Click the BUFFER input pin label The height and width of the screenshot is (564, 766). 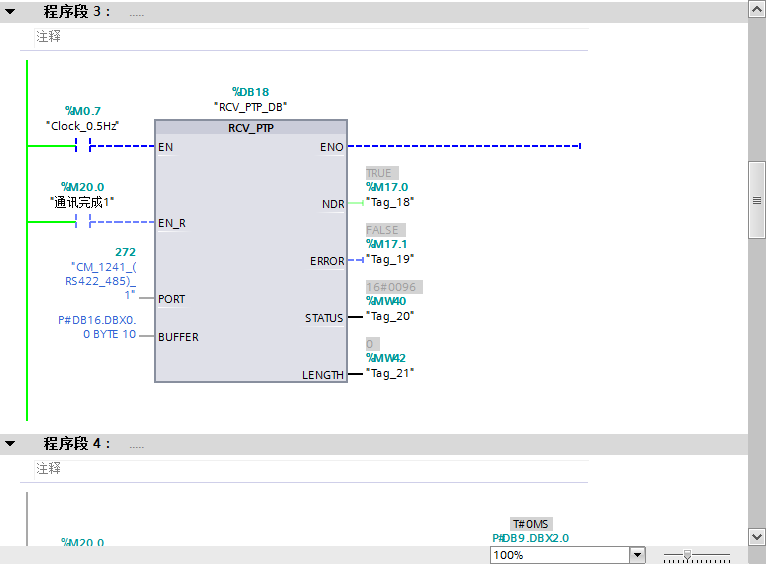pos(178,337)
